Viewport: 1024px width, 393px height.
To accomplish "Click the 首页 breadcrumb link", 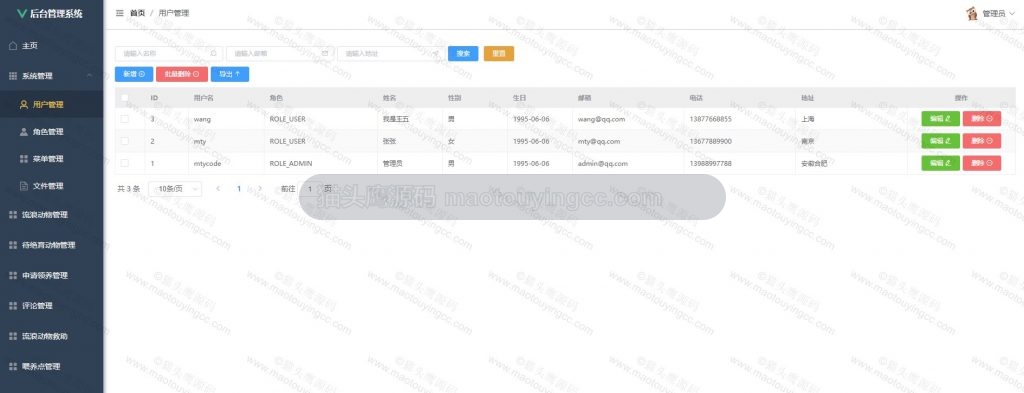I will 137,13.
